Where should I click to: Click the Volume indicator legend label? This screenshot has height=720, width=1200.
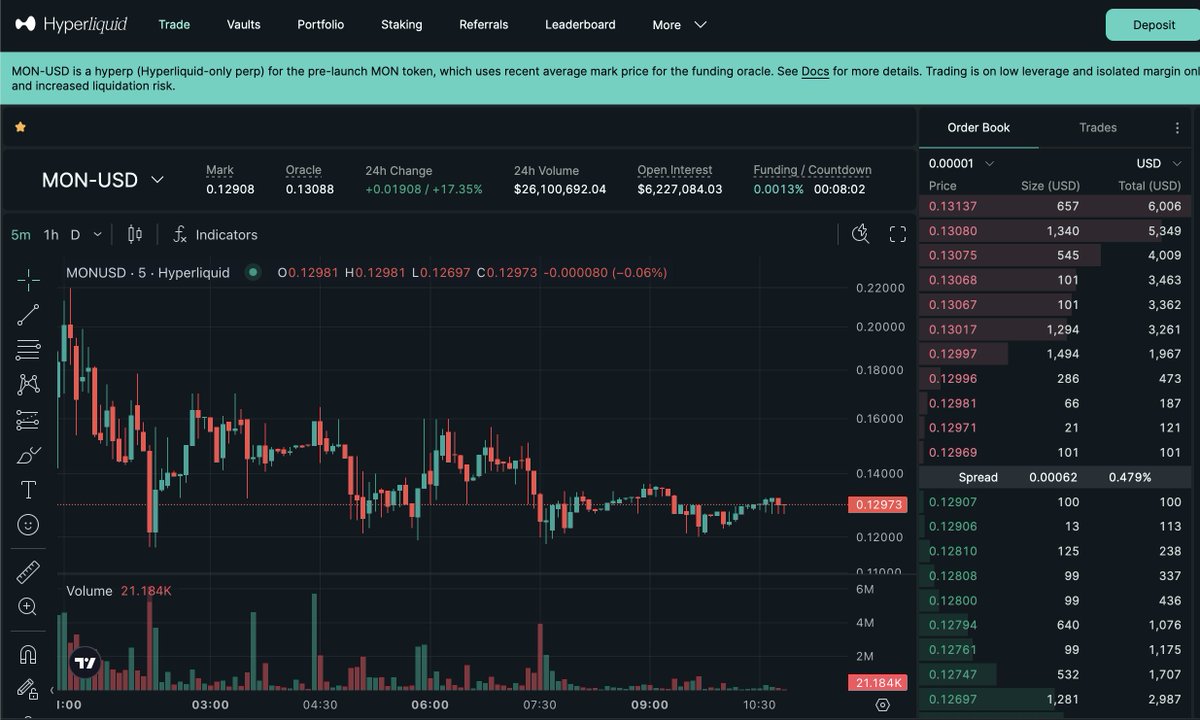89,591
